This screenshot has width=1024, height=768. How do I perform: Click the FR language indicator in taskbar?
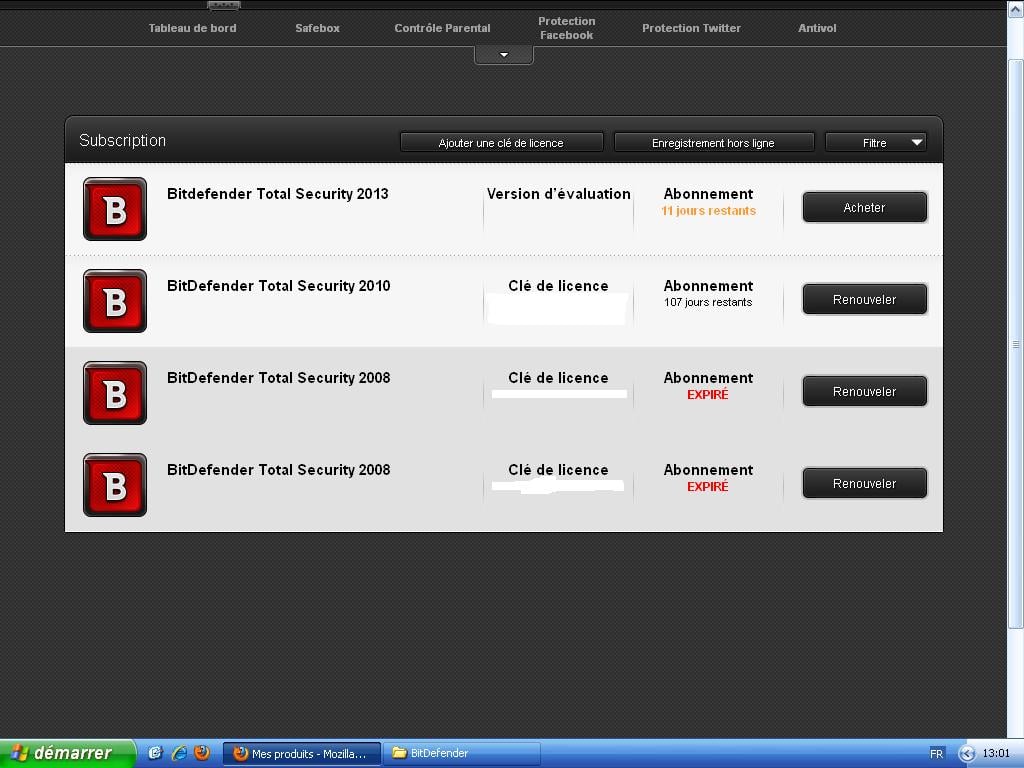tap(936, 754)
